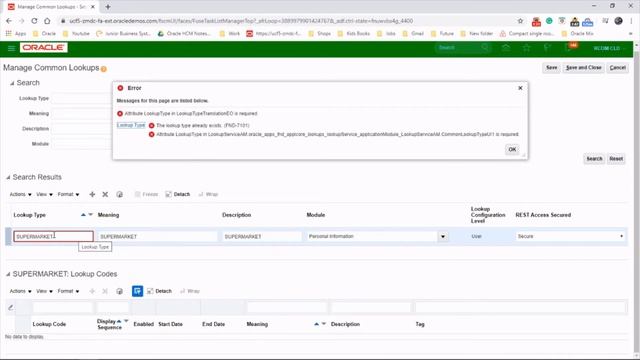Click Lookup Code filter field
This screenshot has height=360, width=640.
pos(62,308)
